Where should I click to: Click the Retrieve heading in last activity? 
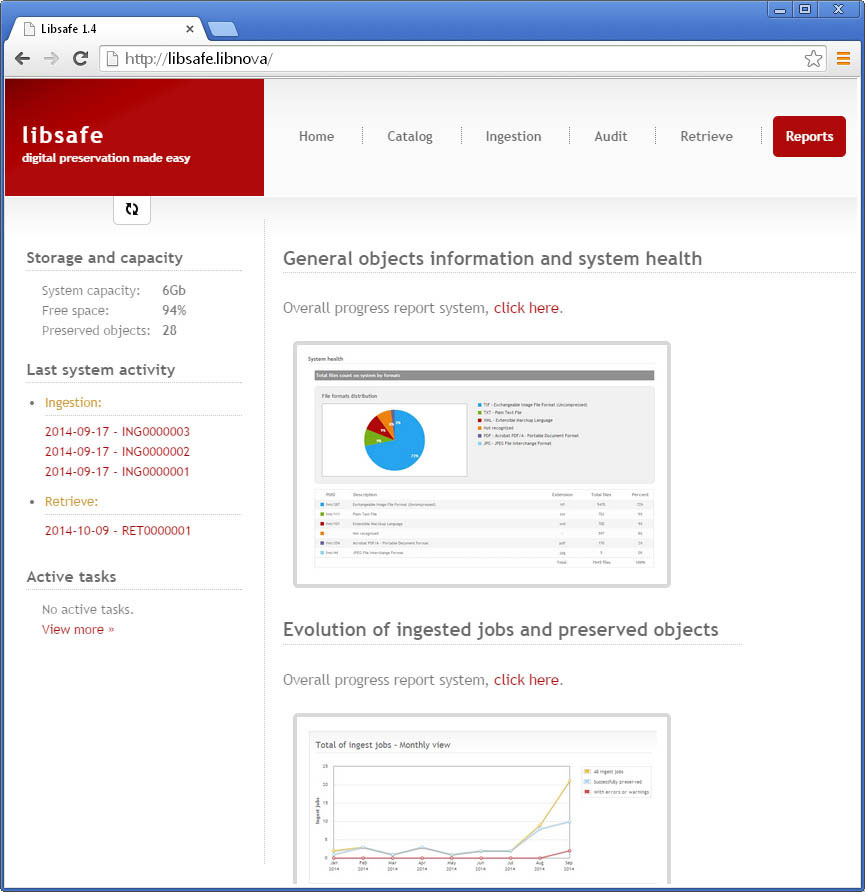pos(72,502)
